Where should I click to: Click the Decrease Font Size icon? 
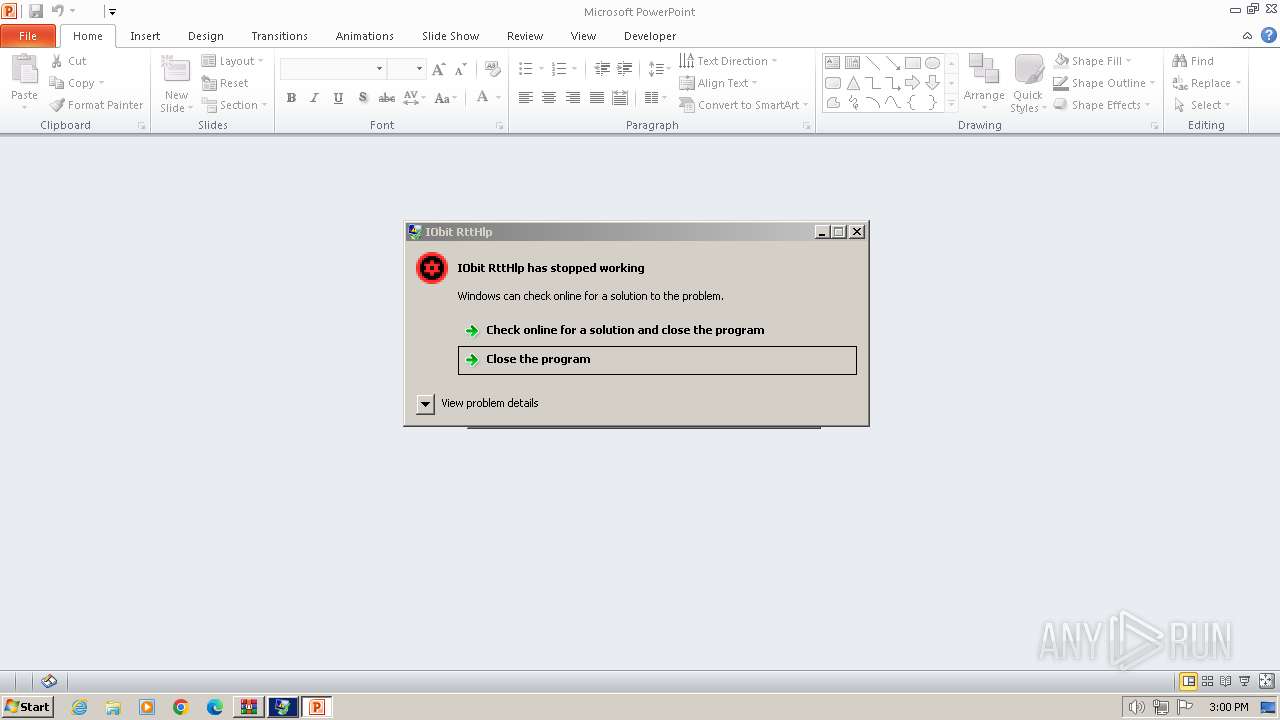(x=461, y=69)
